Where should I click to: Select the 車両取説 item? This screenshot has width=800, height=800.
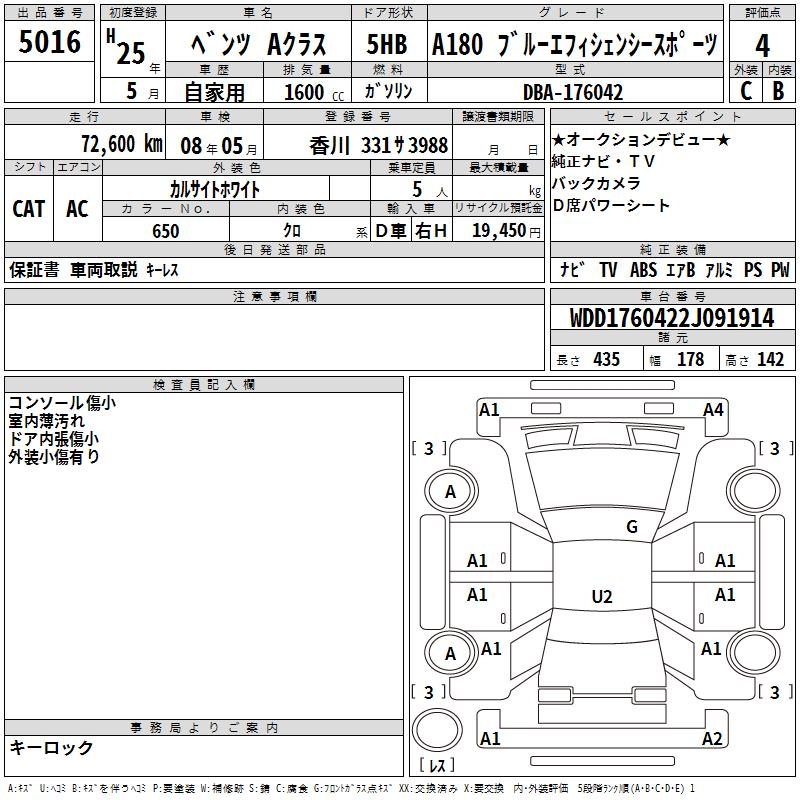click(x=104, y=269)
